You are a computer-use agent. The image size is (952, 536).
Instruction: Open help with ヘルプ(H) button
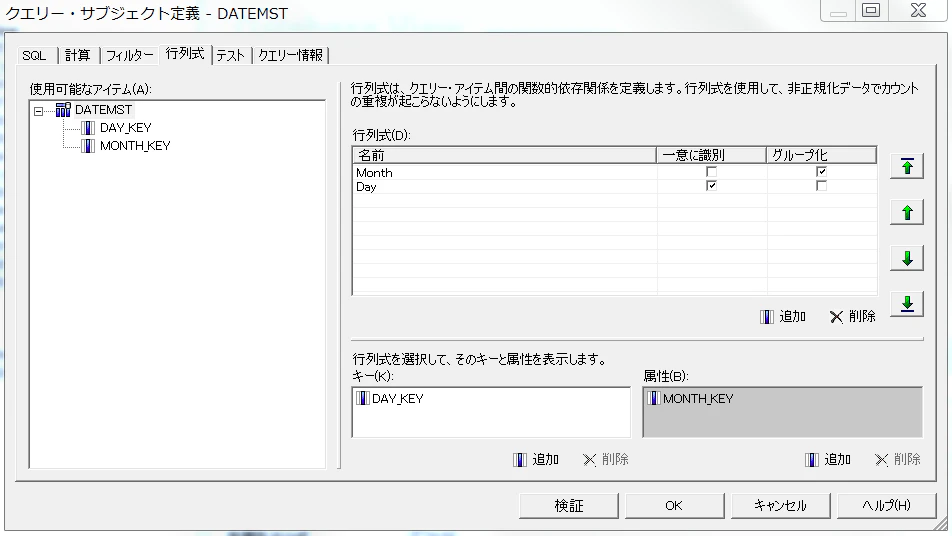click(x=886, y=506)
